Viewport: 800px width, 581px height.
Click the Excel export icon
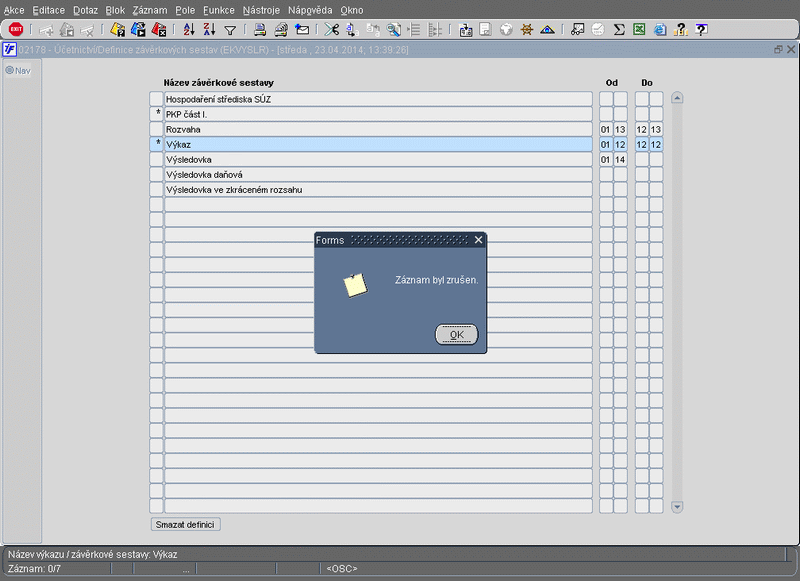(x=639, y=30)
